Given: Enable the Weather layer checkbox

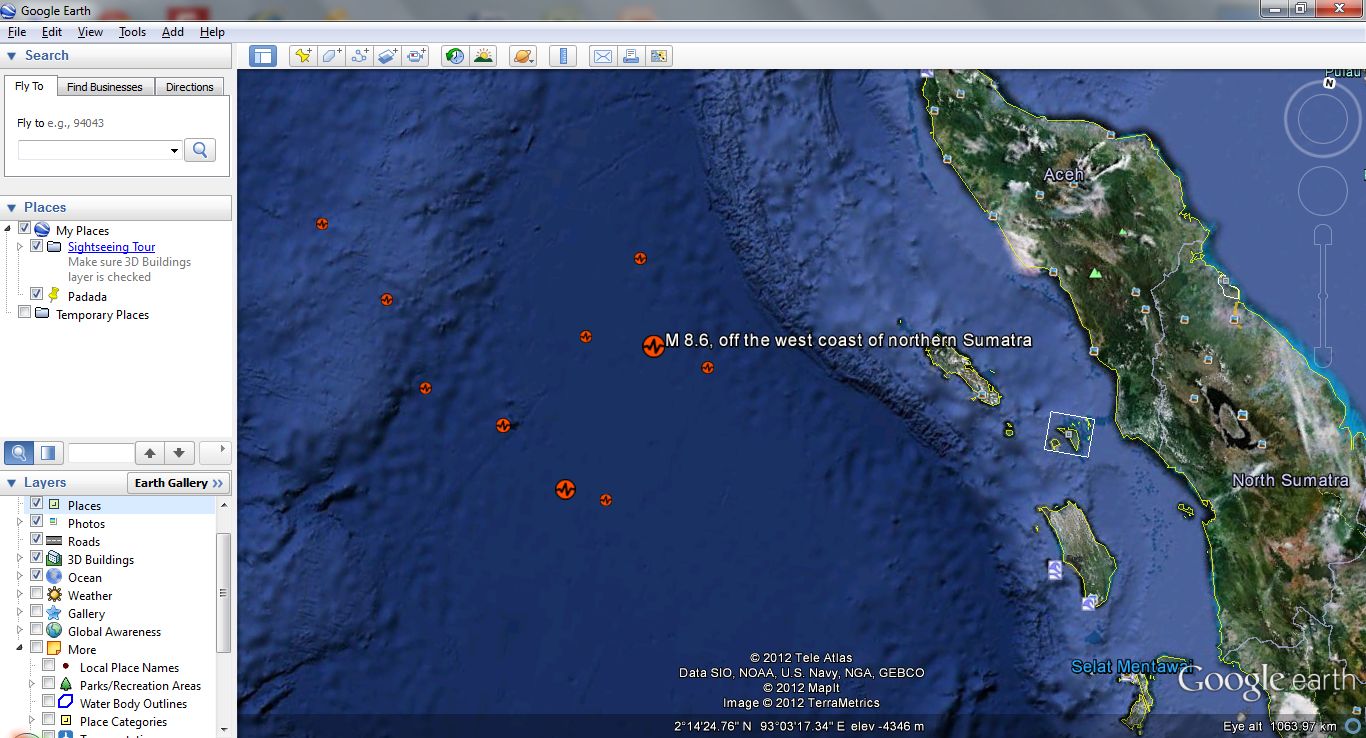Looking at the screenshot, I should 37,594.
